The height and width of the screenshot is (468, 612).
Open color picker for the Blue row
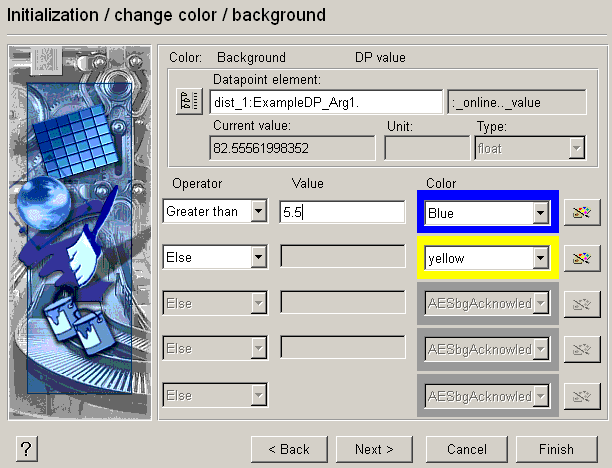(x=579, y=213)
